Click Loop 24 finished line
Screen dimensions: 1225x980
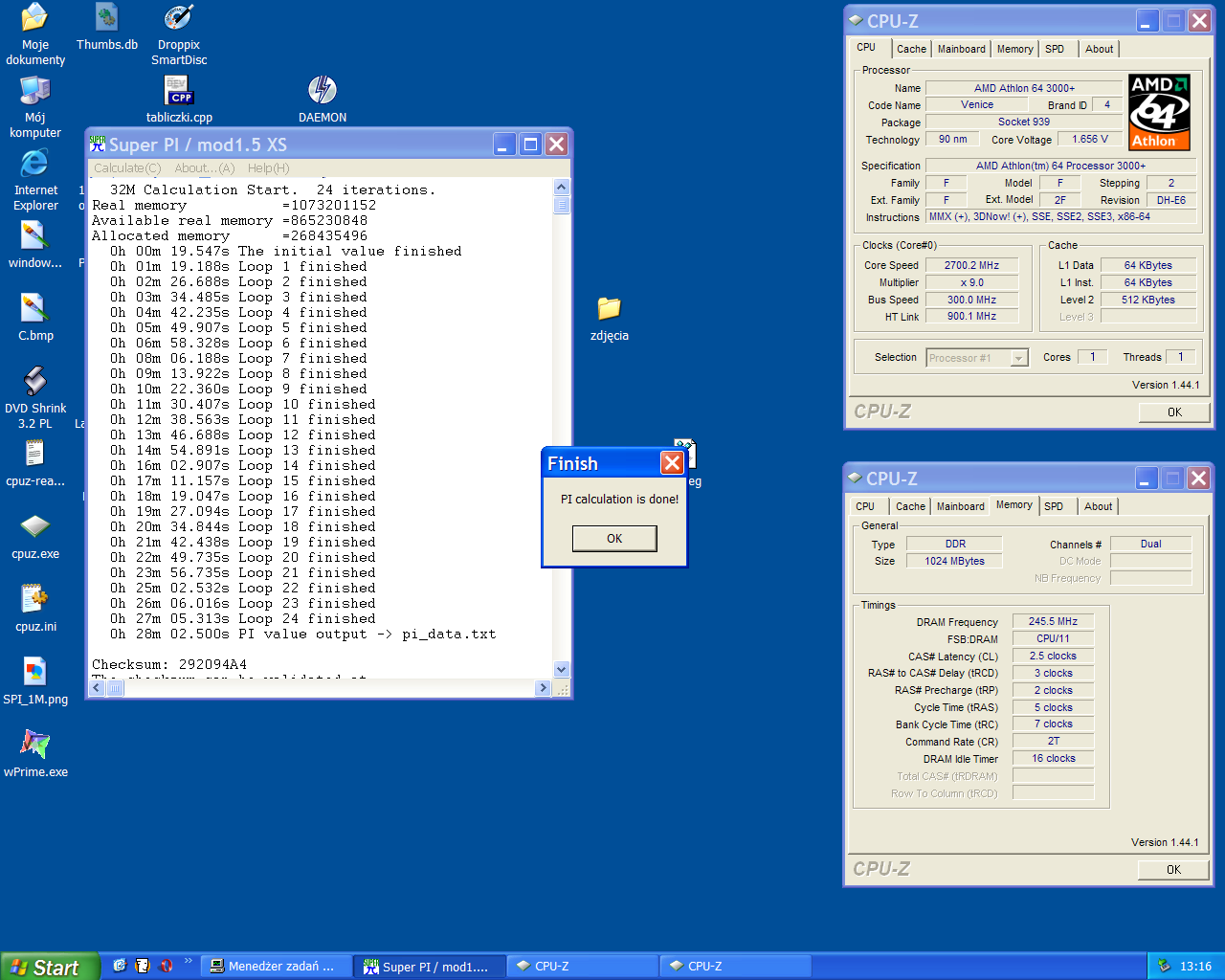point(242,618)
